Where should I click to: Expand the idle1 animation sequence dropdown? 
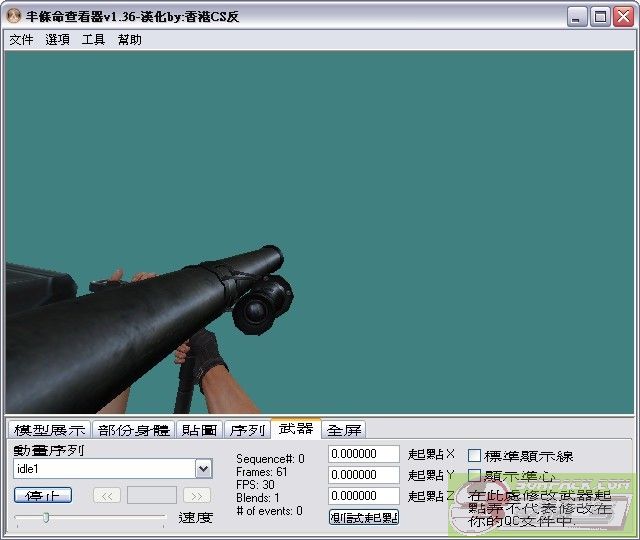point(203,469)
